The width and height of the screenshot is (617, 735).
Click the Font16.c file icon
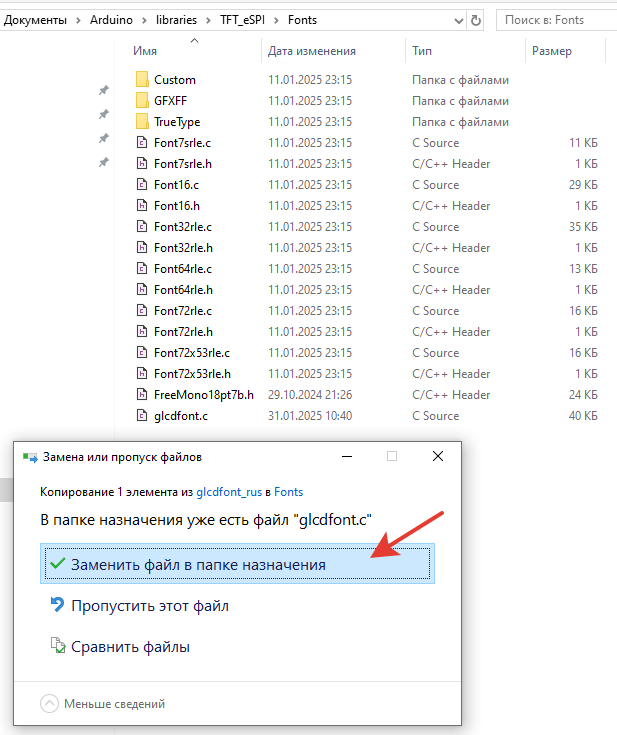coord(142,185)
